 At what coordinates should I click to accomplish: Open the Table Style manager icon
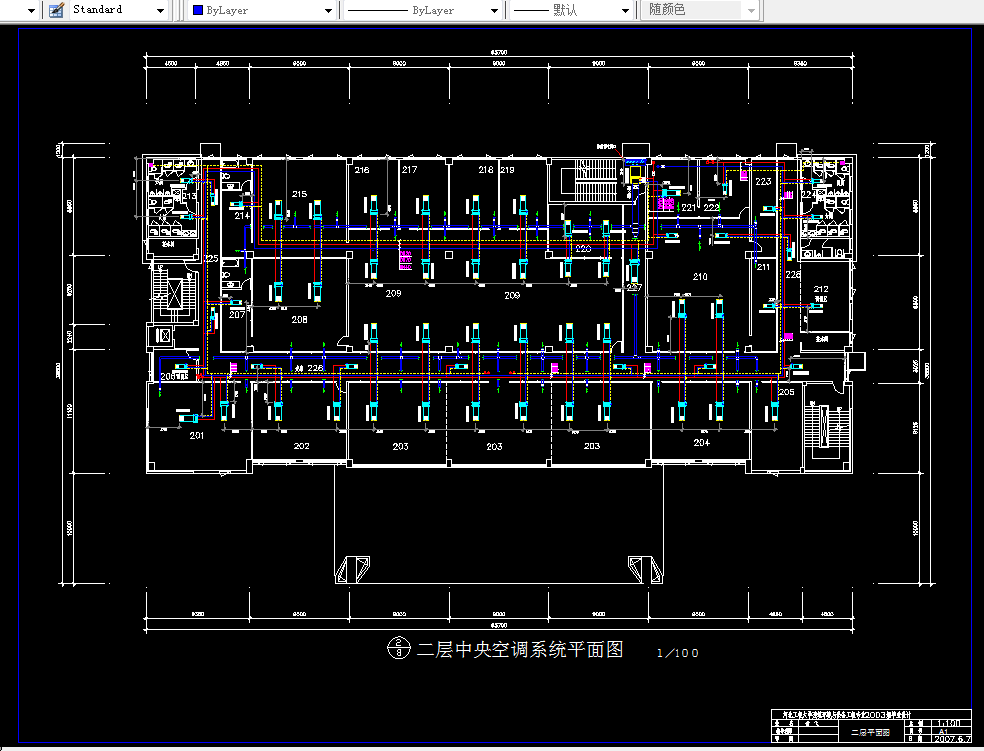[x=56, y=10]
